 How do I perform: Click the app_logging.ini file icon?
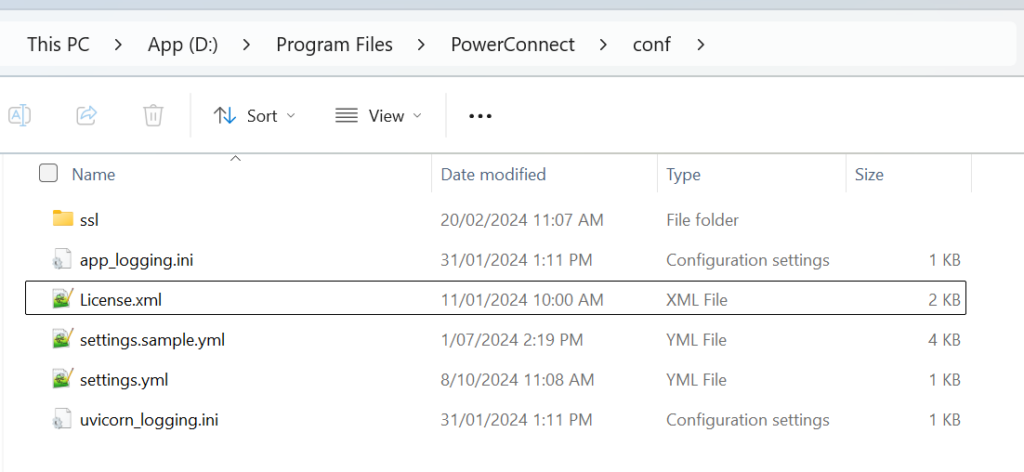[63, 260]
